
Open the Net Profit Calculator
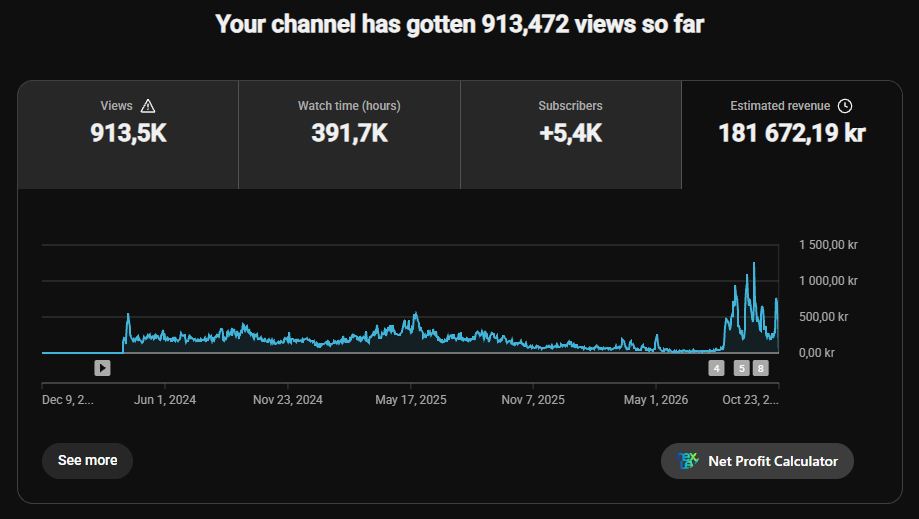(757, 461)
